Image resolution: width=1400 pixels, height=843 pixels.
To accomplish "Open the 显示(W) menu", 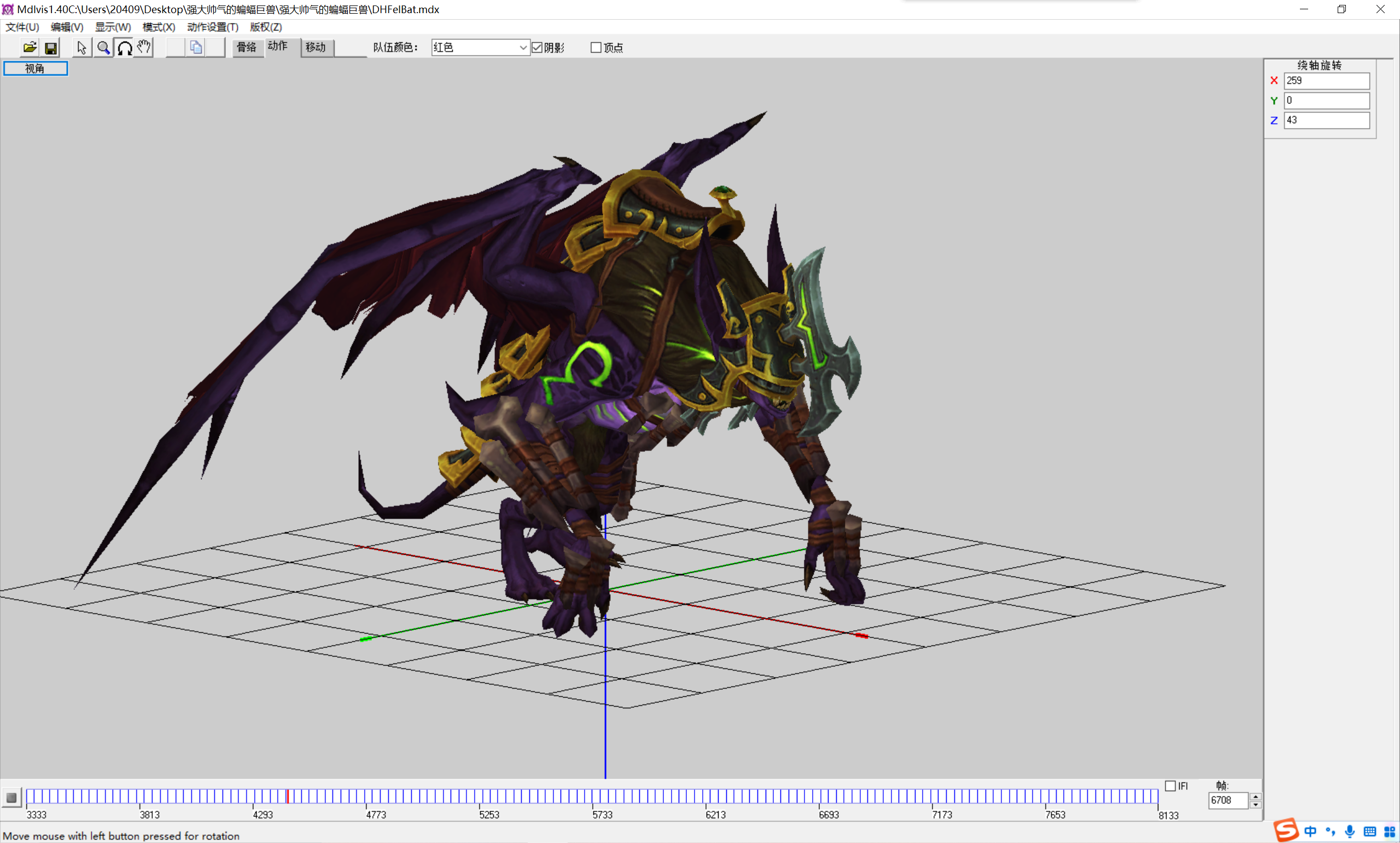I will (x=113, y=27).
